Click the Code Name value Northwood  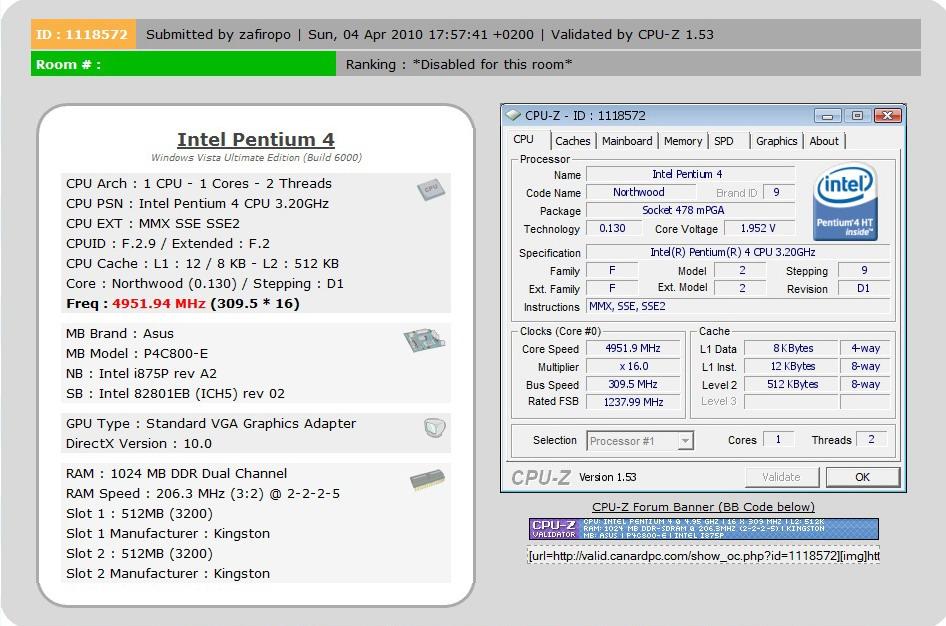click(640, 192)
